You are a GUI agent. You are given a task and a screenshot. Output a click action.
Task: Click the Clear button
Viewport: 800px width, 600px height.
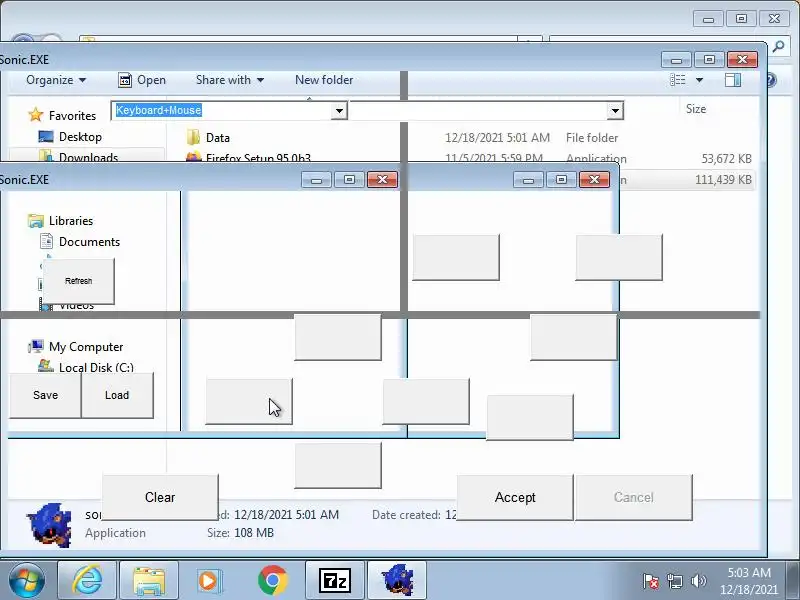pos(160,497)
